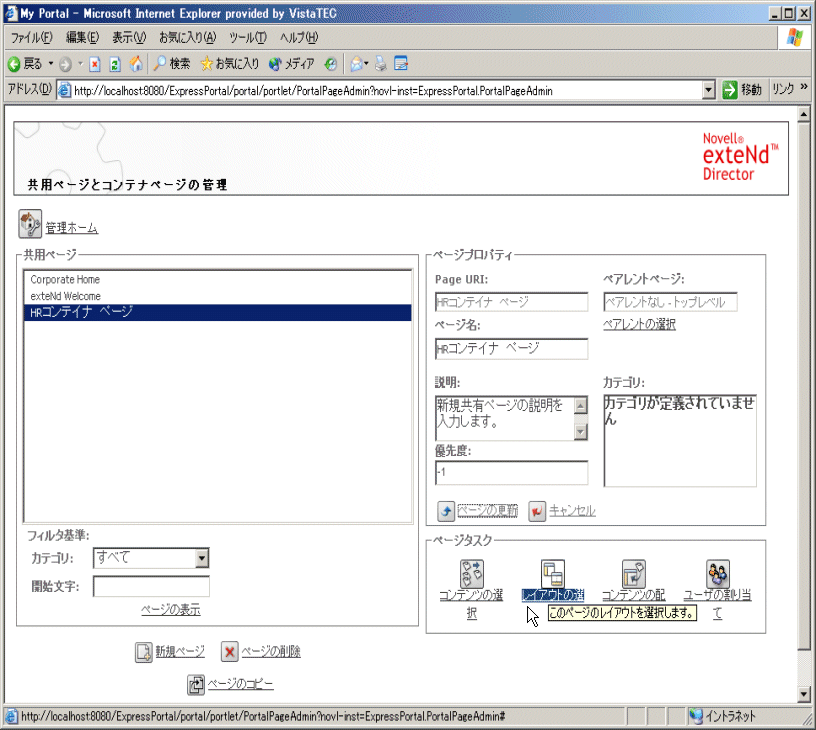Open the Help (ヘルプ) menu
The image size is (816, 730).
299,37
